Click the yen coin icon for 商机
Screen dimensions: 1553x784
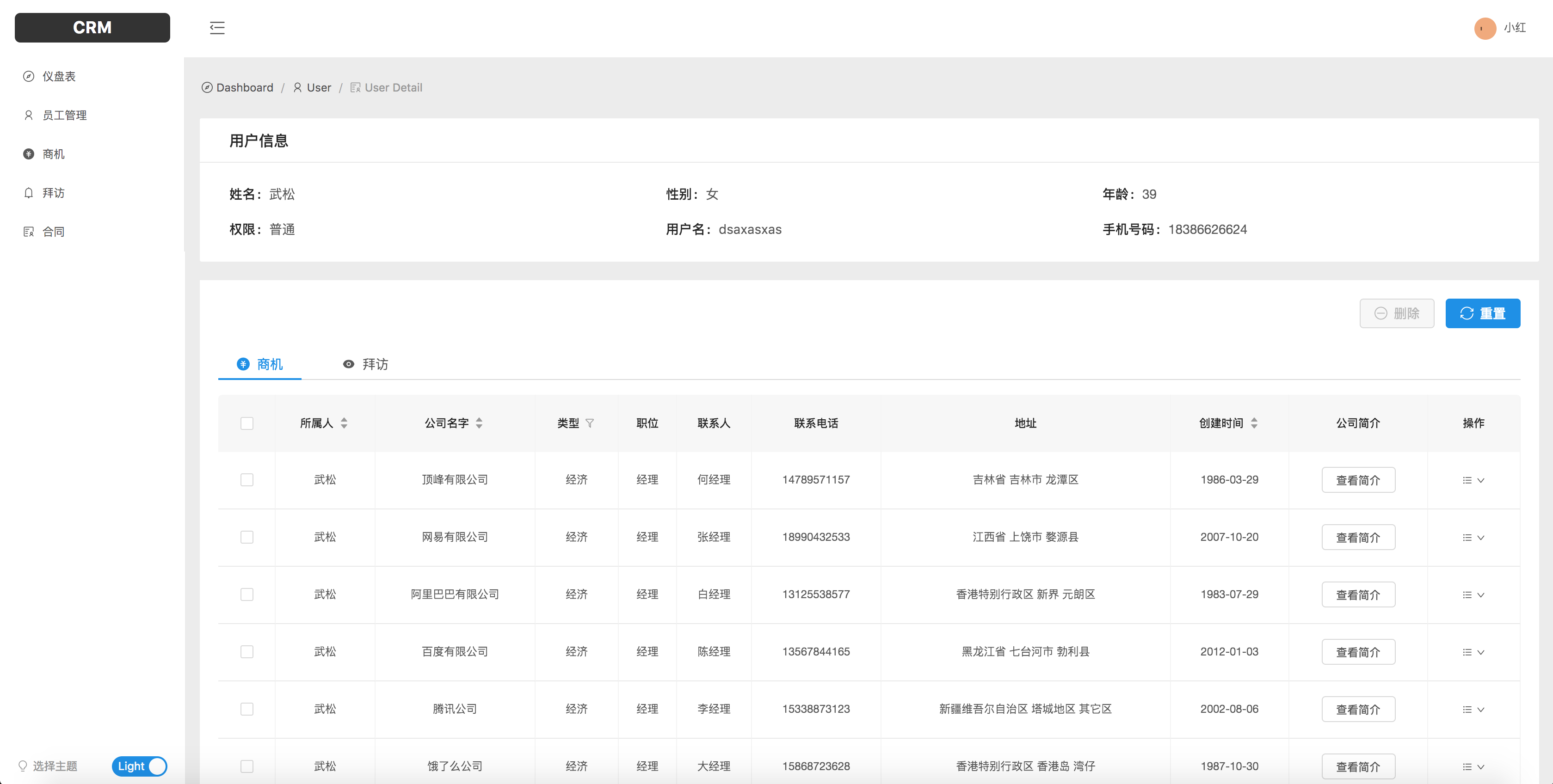pos(28,154)
